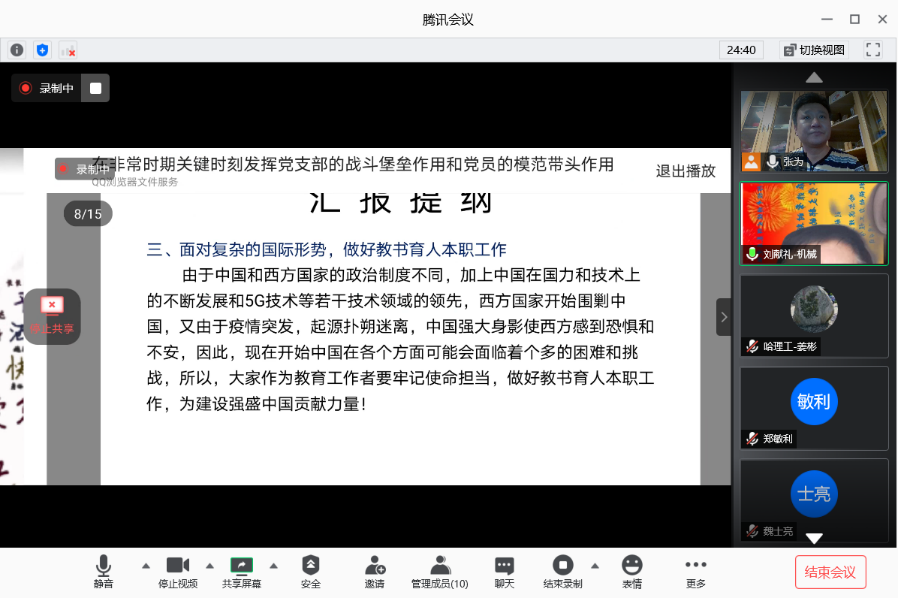Open the Security (安全) options

[x=311, y=572]
